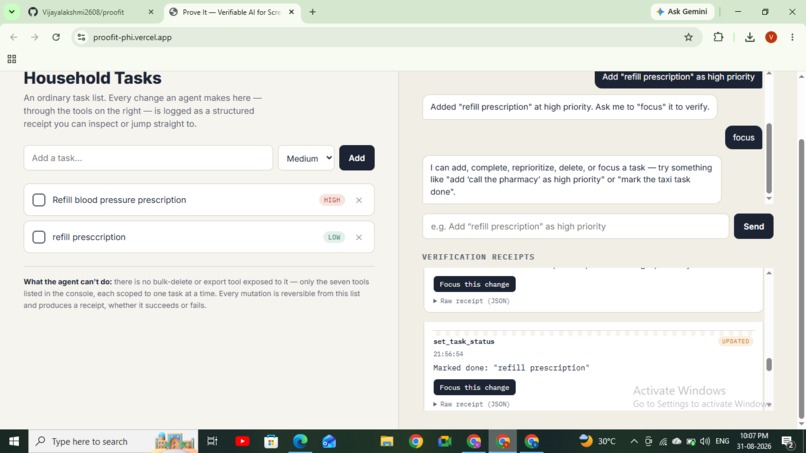Viewport: 806px width, 453px height.
Task: Open Task View on the taskbar
Action: pyautogui.click(x=212, y=441)
